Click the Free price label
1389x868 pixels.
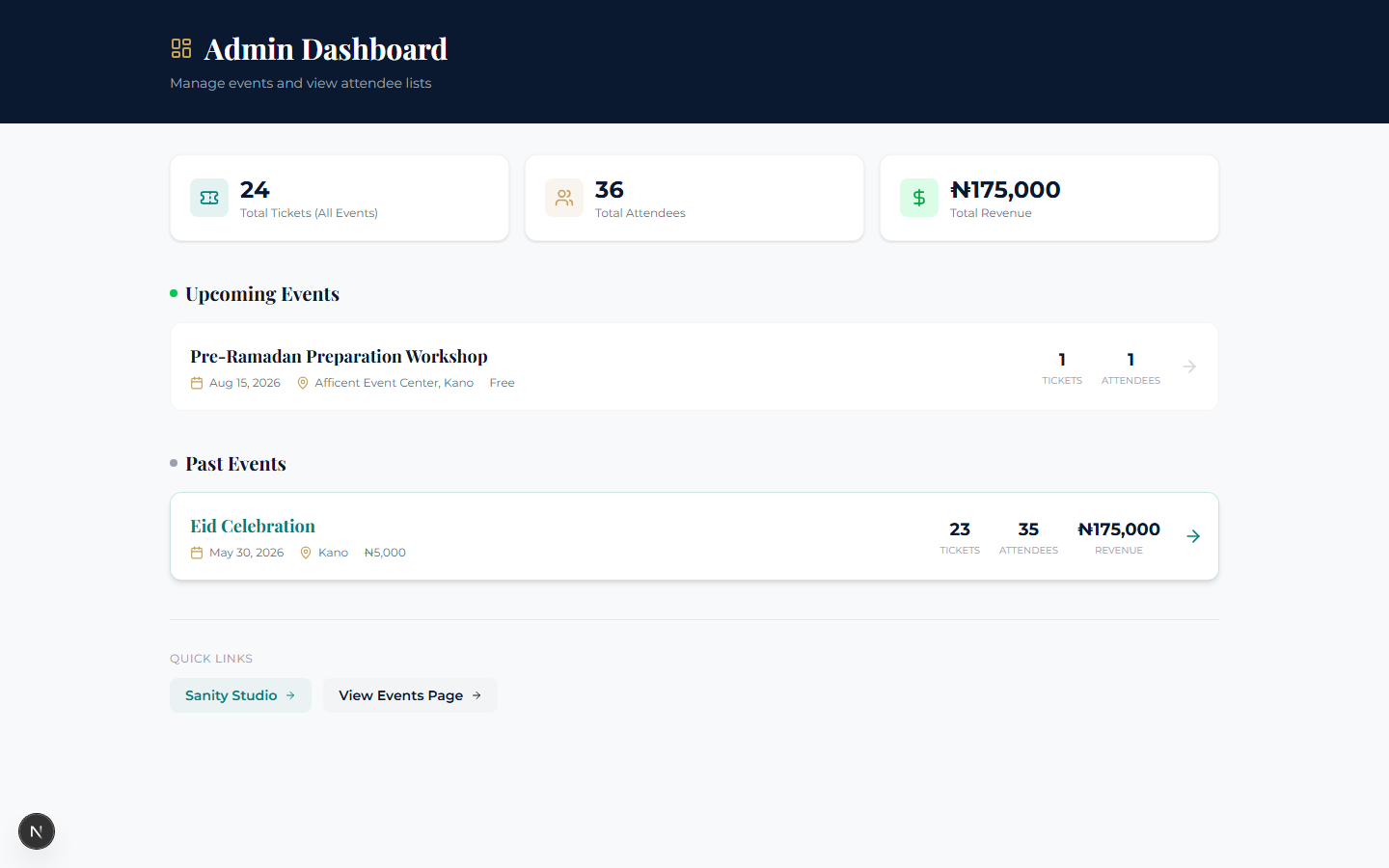pyautogui.click(x=502, y=383)
